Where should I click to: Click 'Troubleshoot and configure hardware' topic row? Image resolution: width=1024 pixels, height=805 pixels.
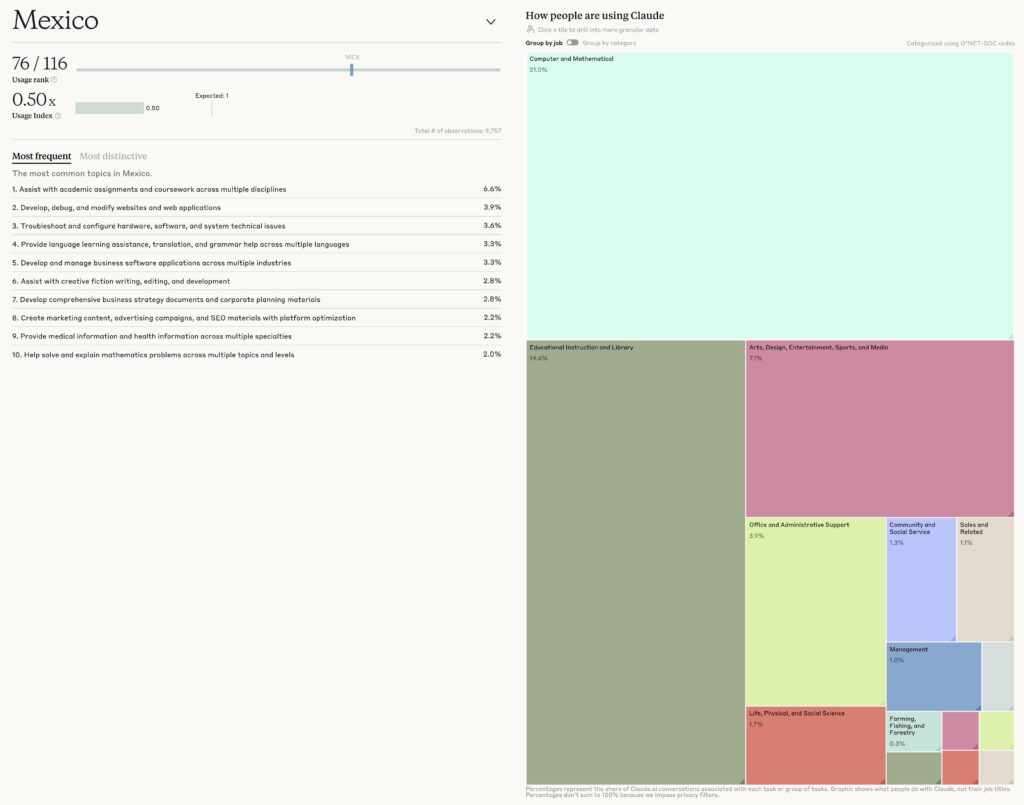tap(257, 226)
